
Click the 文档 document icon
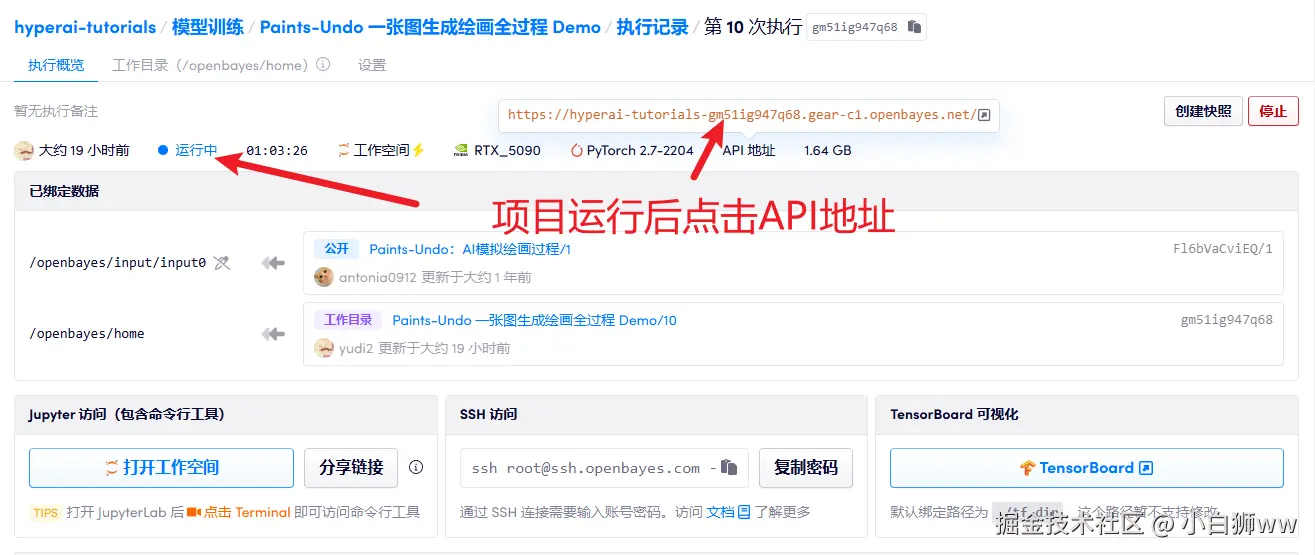coord(744,512)
